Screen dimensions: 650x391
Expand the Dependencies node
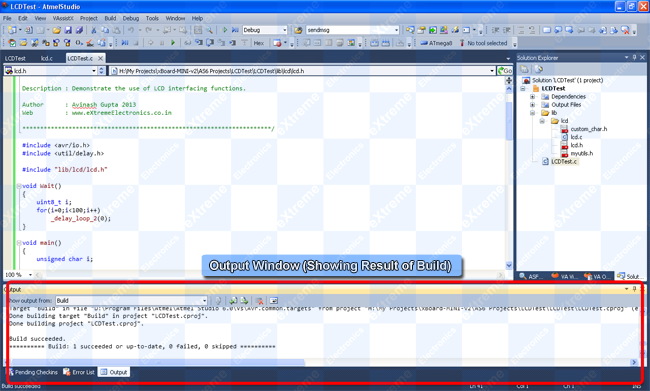[533, 97]
